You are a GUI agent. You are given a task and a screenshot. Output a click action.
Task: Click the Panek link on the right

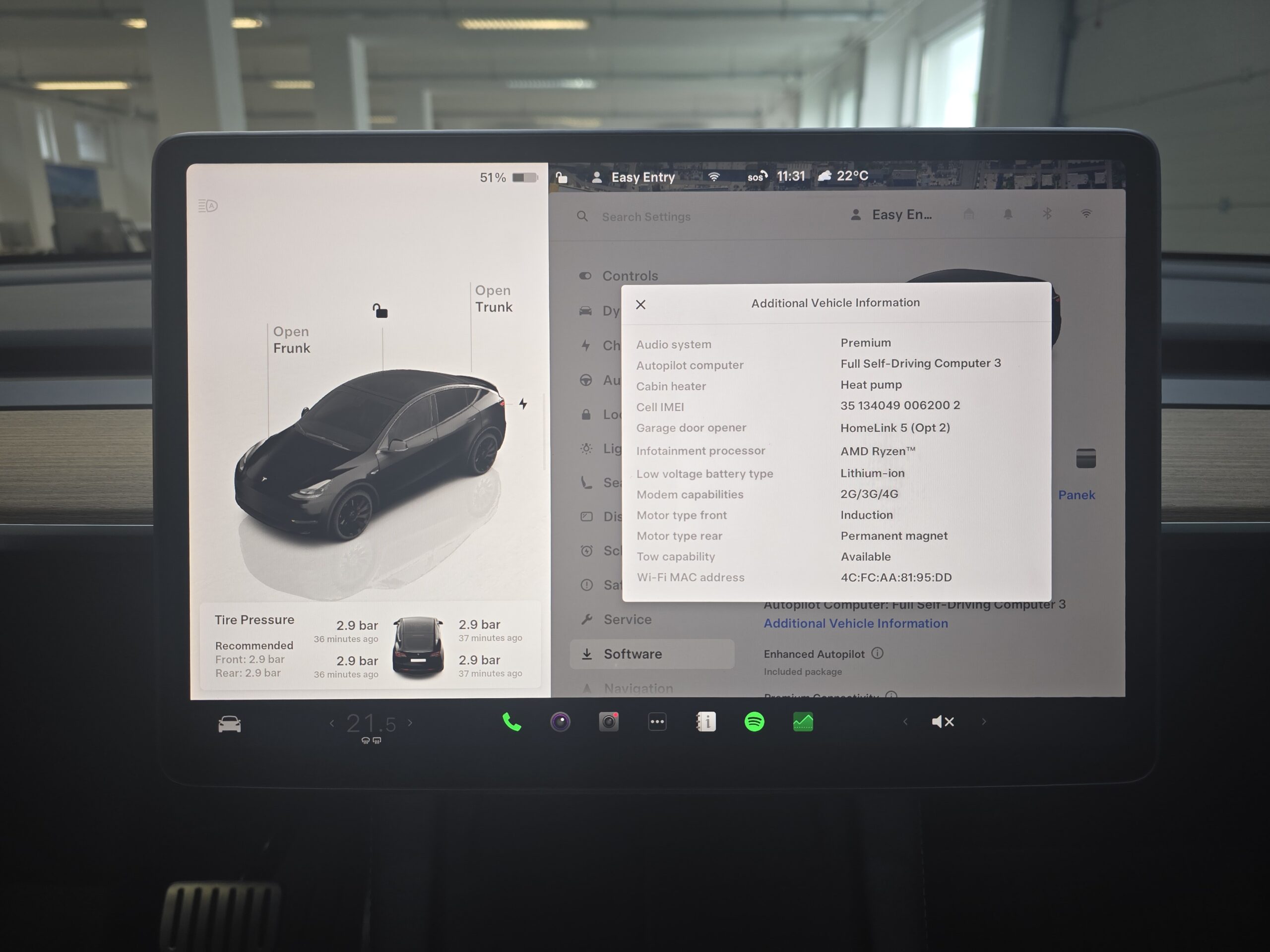click(x=1077, y=495)
